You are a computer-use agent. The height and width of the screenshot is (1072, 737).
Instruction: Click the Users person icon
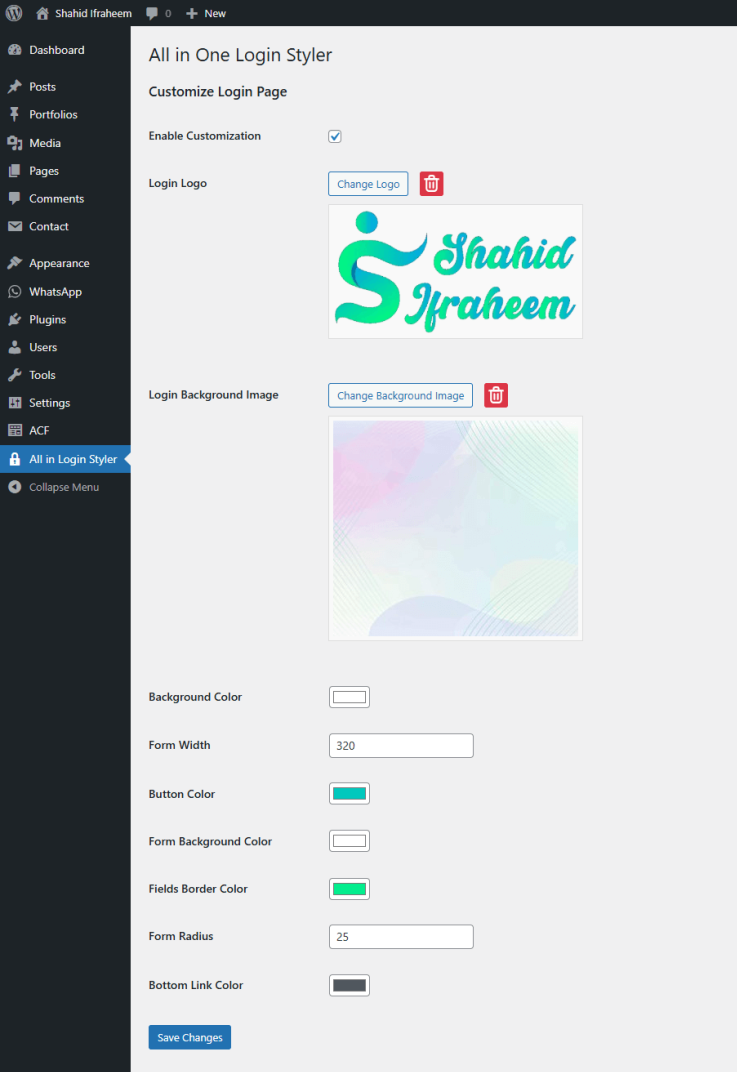click(x=15, y=347)
